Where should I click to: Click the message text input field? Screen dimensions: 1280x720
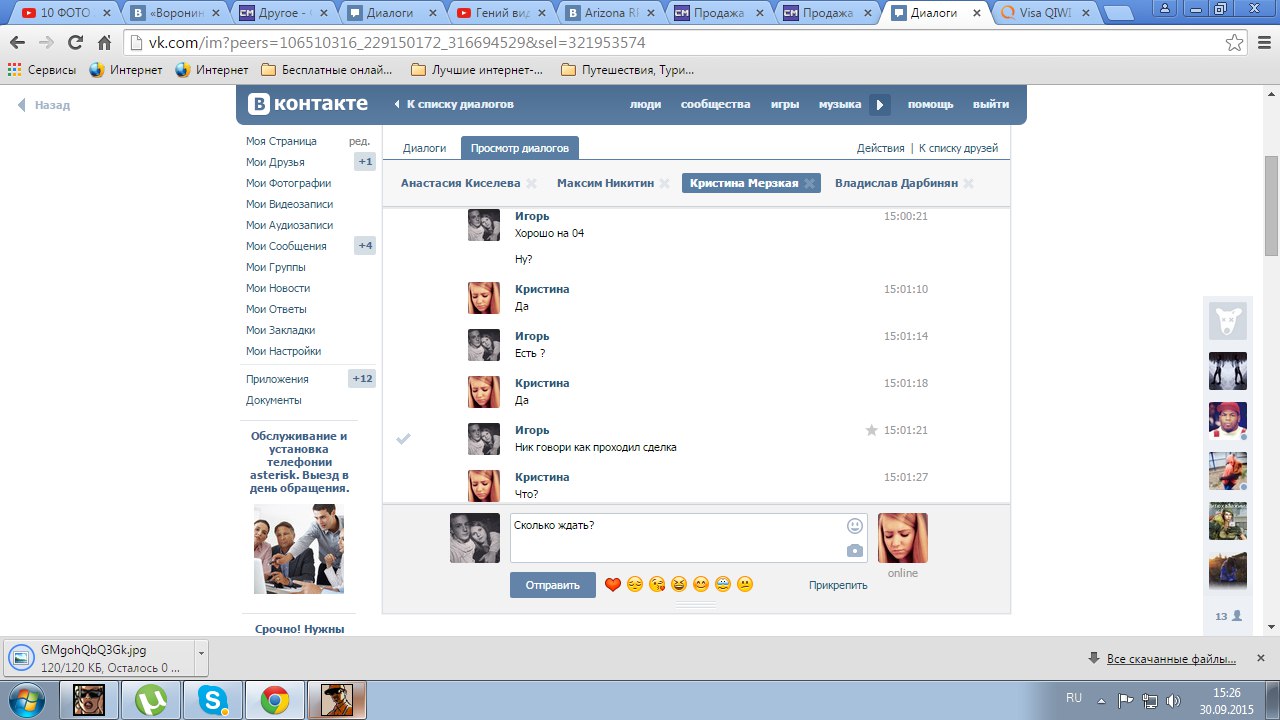(x=675, y=538)
